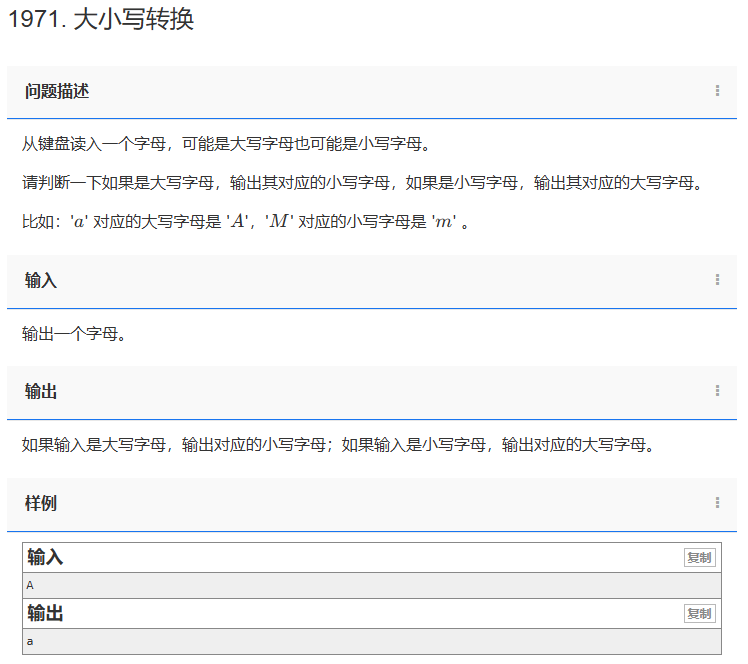Click the example line starting with 比如

[246, 222]
